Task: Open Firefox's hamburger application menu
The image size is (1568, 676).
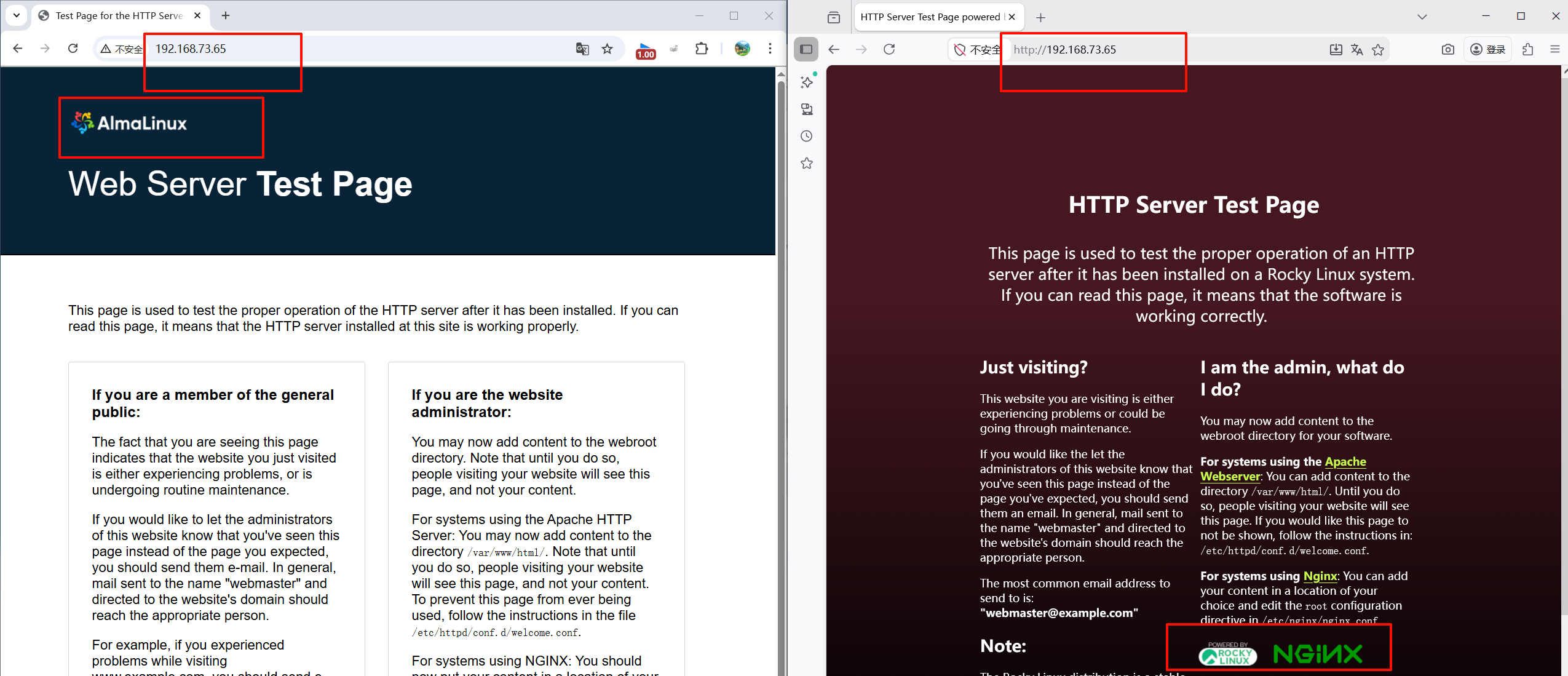Action: point(1555,49)
